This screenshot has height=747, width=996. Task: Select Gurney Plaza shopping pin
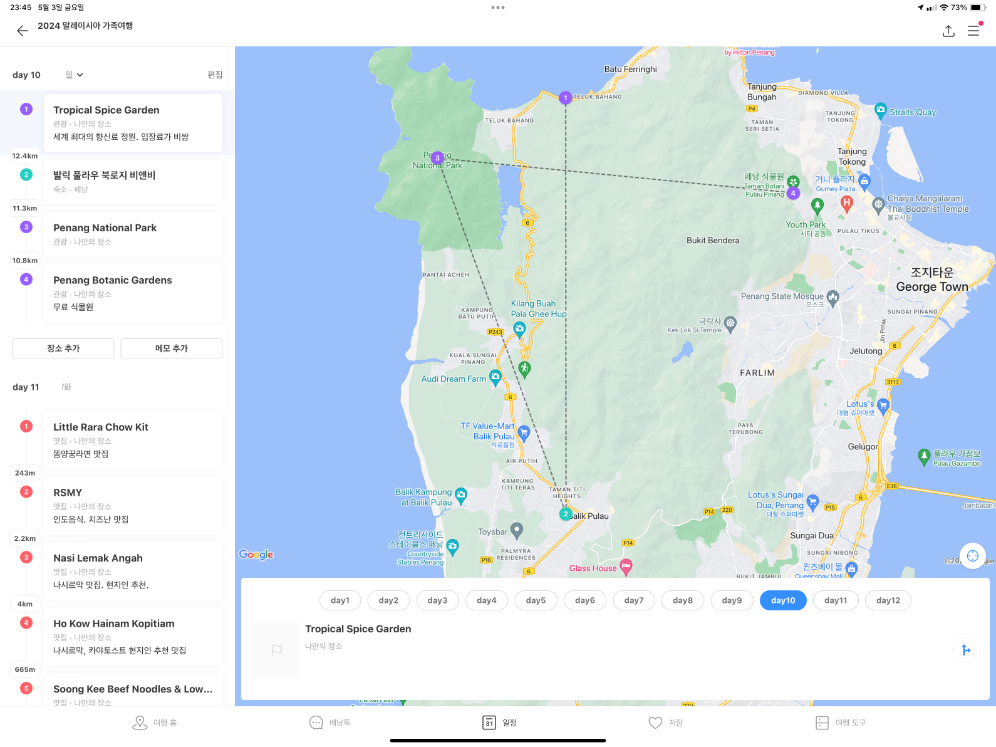tap(864, 181)
